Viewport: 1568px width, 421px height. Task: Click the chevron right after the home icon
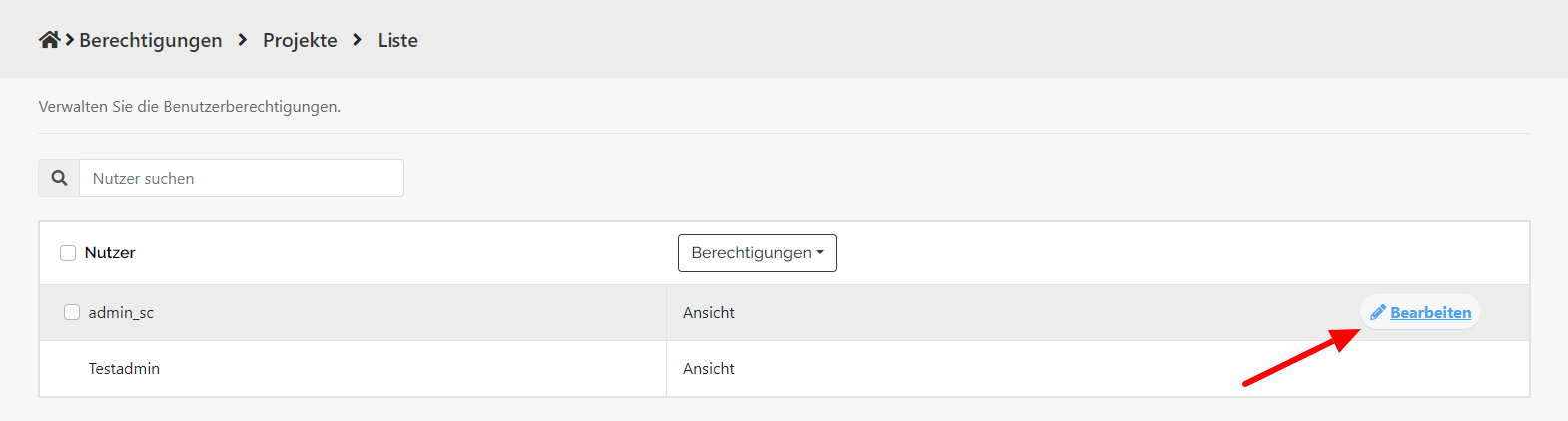click(70, 40)
